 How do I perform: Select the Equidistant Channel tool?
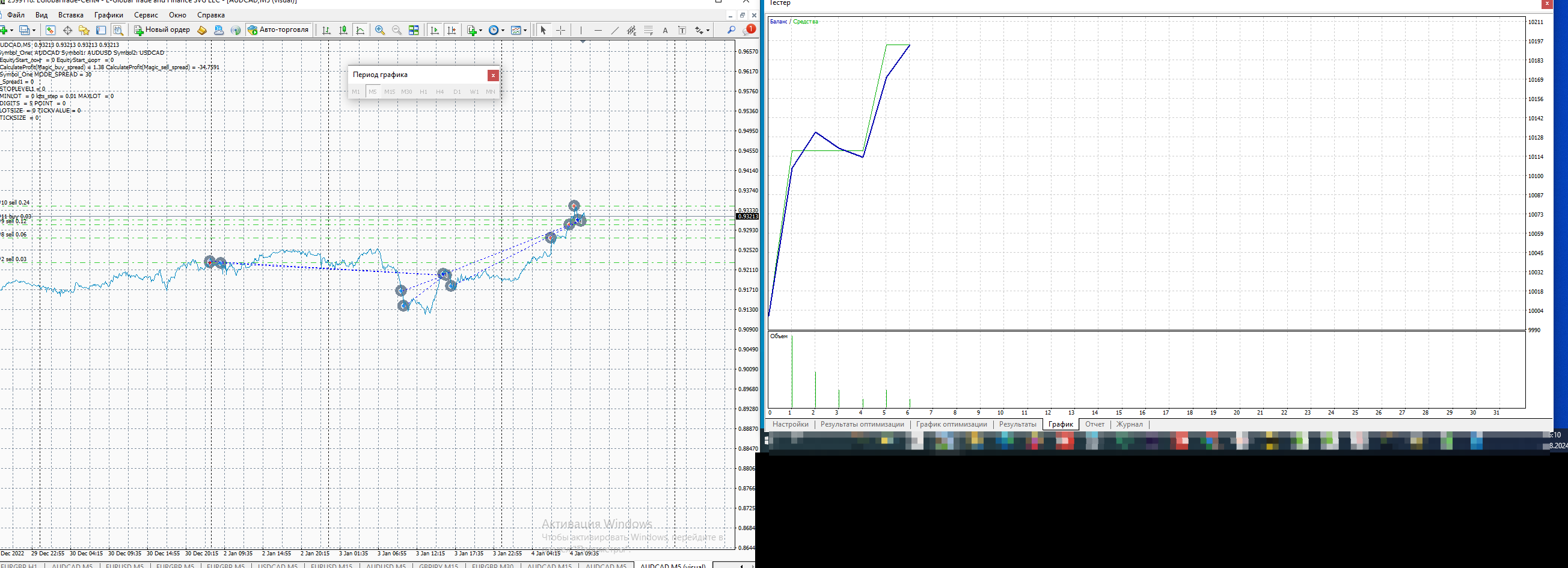click(x=632, y=30)
